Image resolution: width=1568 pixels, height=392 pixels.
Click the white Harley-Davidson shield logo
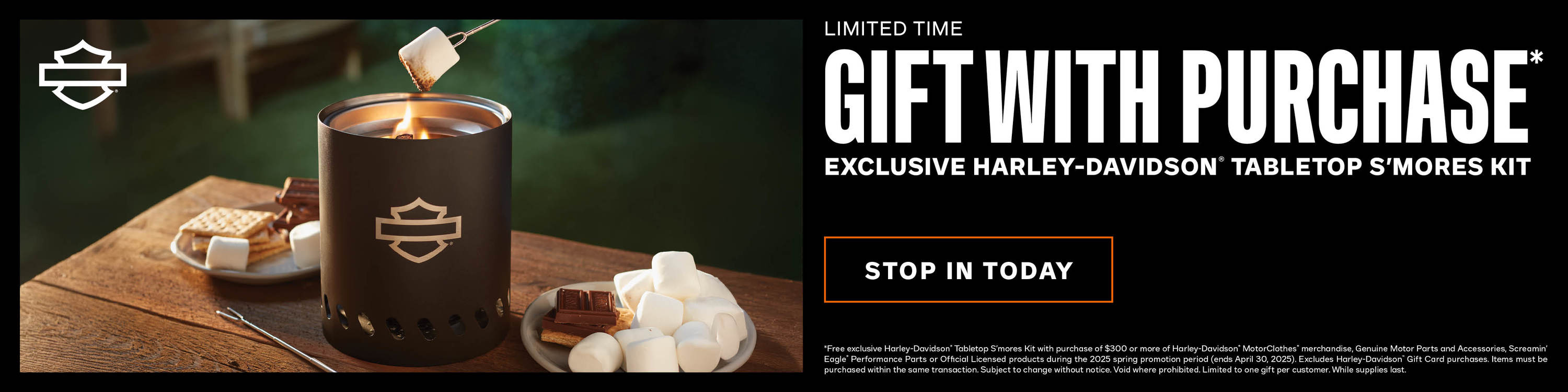82,74
